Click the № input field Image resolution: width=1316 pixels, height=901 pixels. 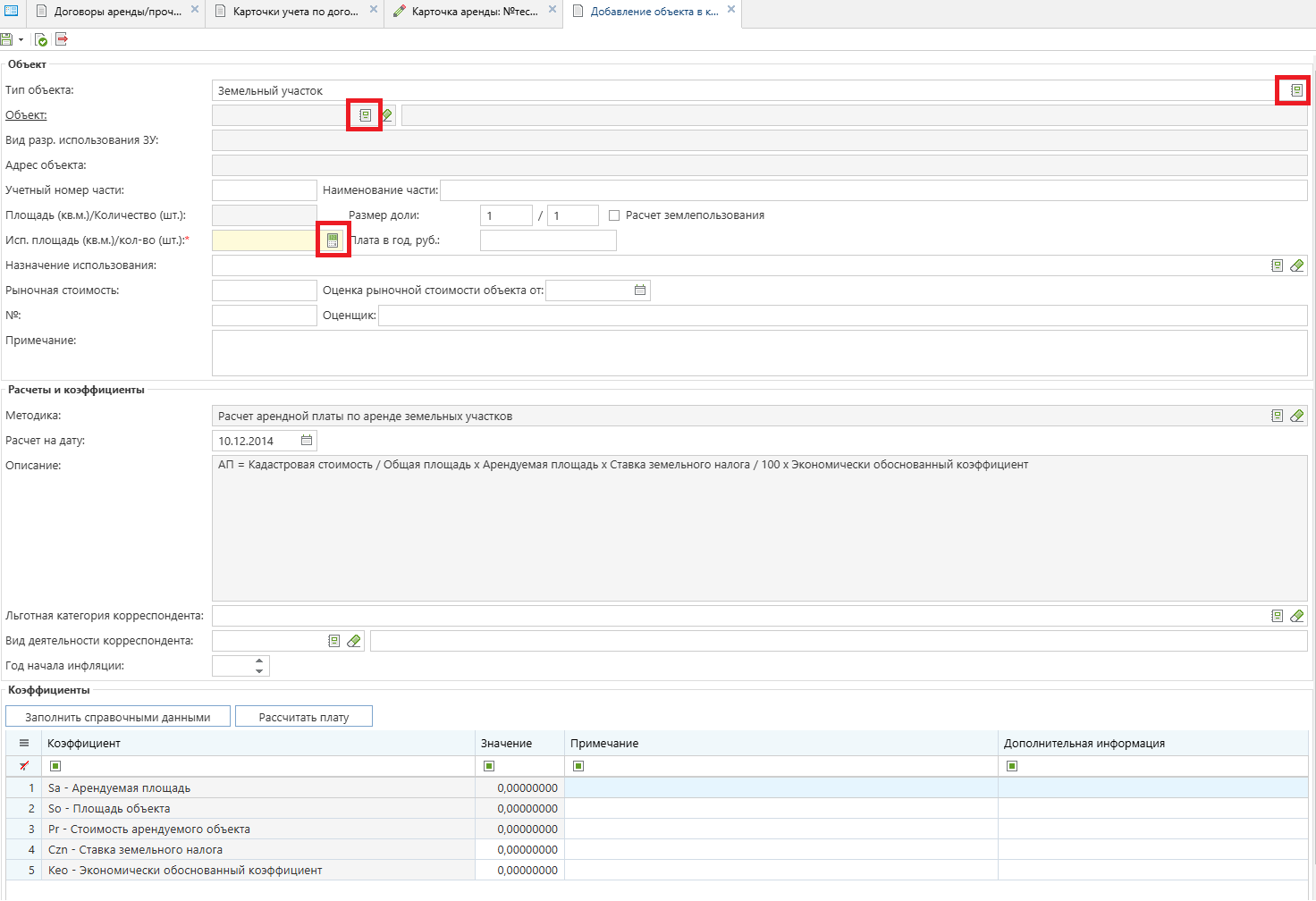[265, 316]
